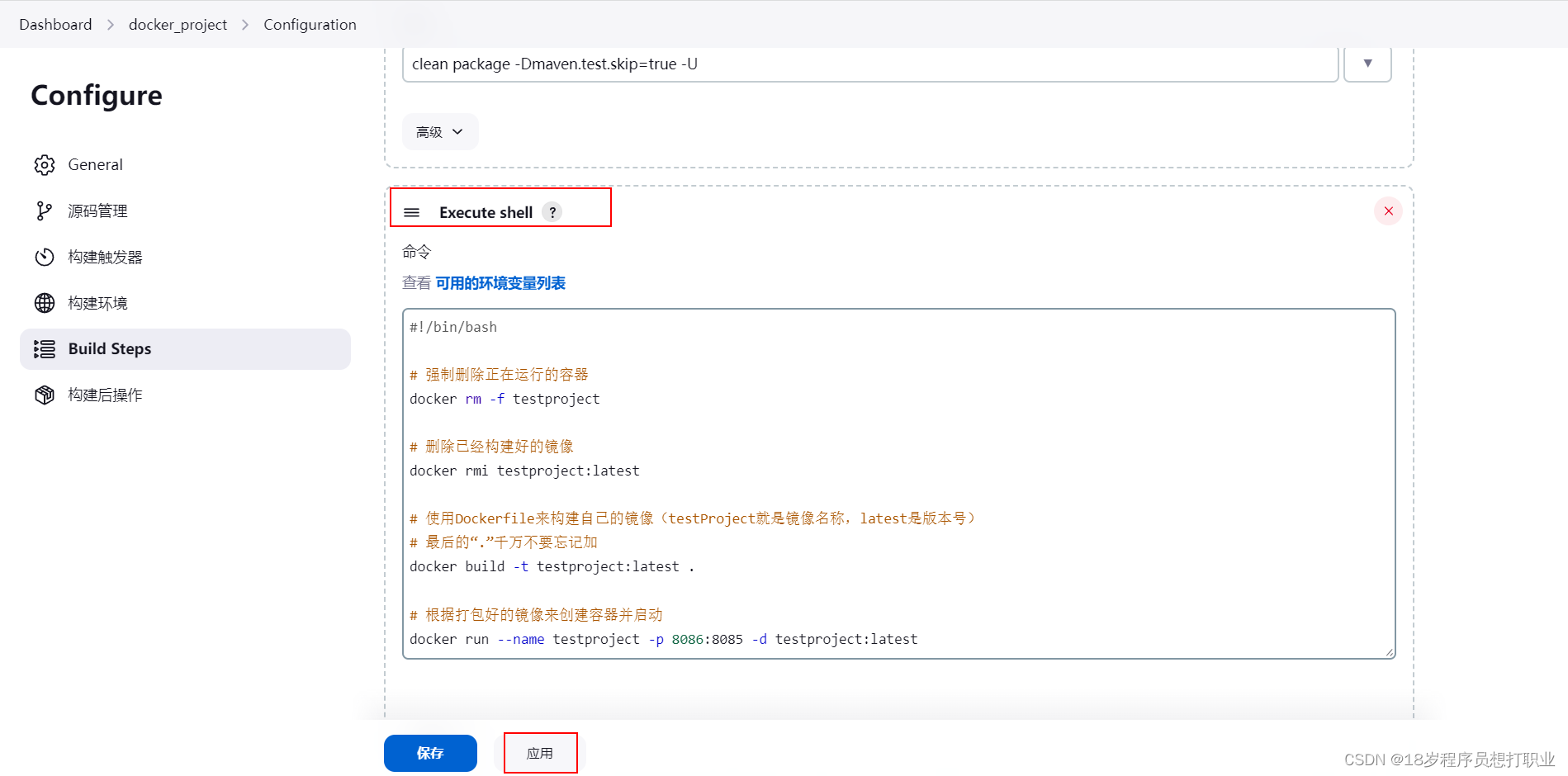Screen dimensions: 1568x776
Task: Click the Configure page heading
Action: [x=97, y=96]
